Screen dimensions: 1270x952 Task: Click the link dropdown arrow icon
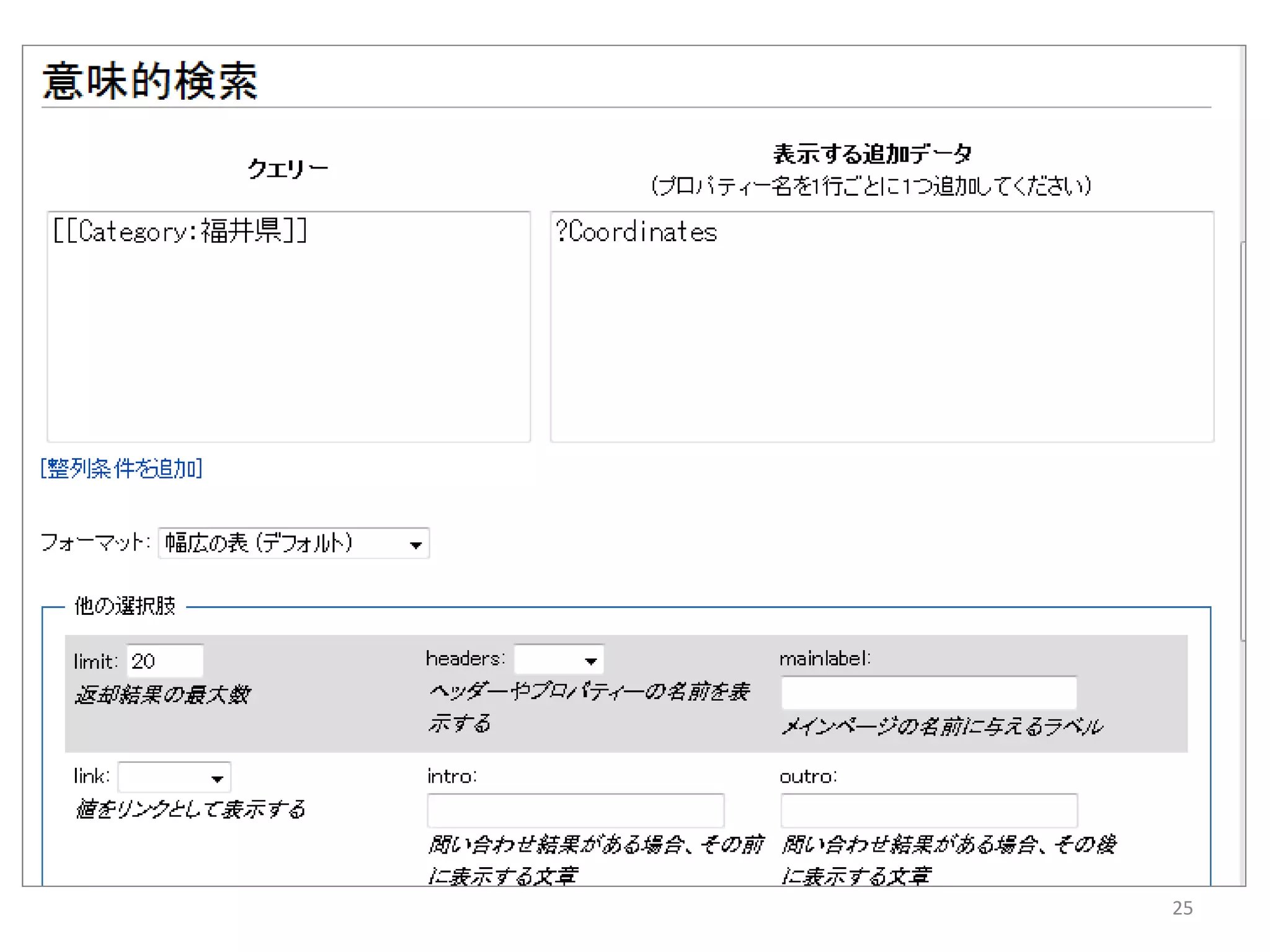[x=217, y=779]
